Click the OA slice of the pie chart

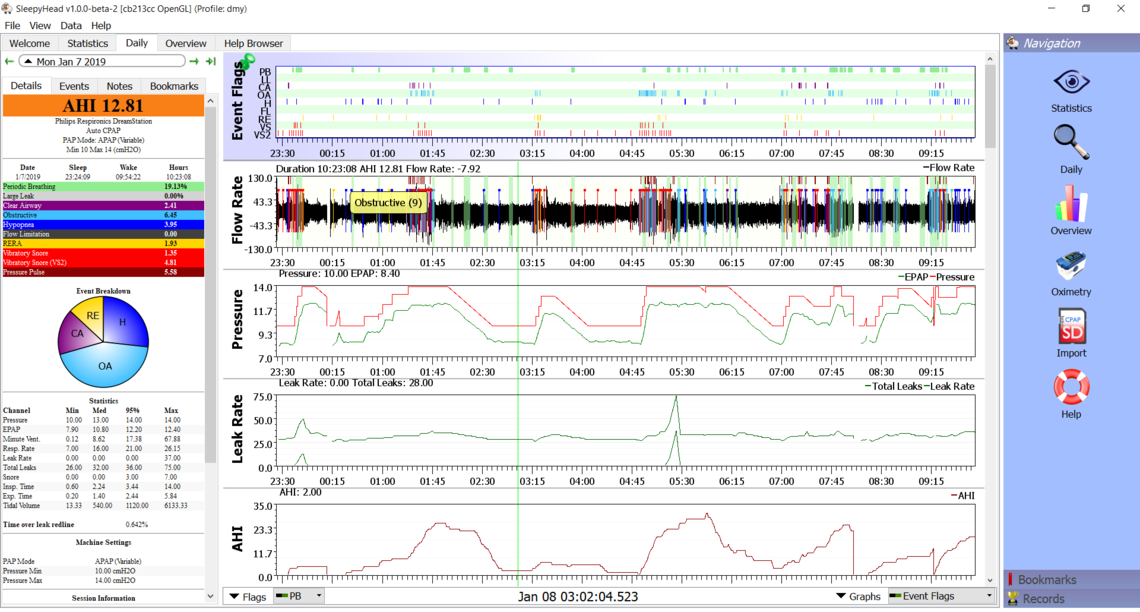[107, 367]
